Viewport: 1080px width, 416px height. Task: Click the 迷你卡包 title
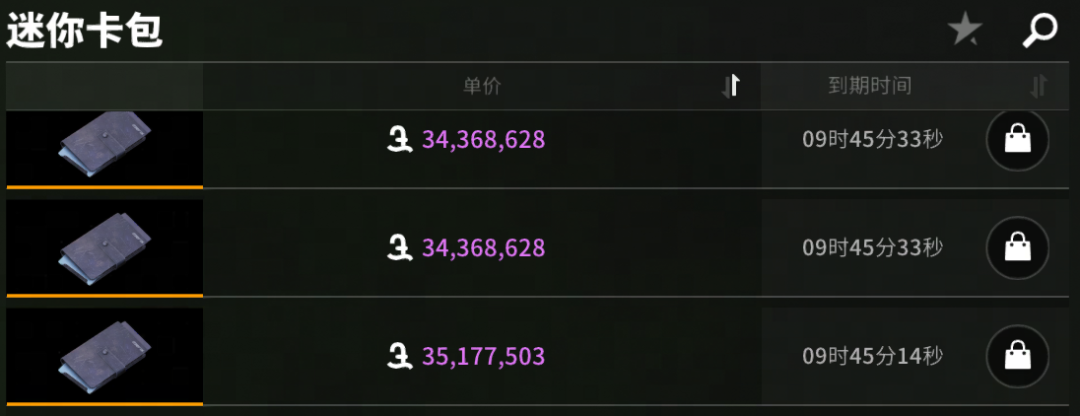tap(85, 31)
